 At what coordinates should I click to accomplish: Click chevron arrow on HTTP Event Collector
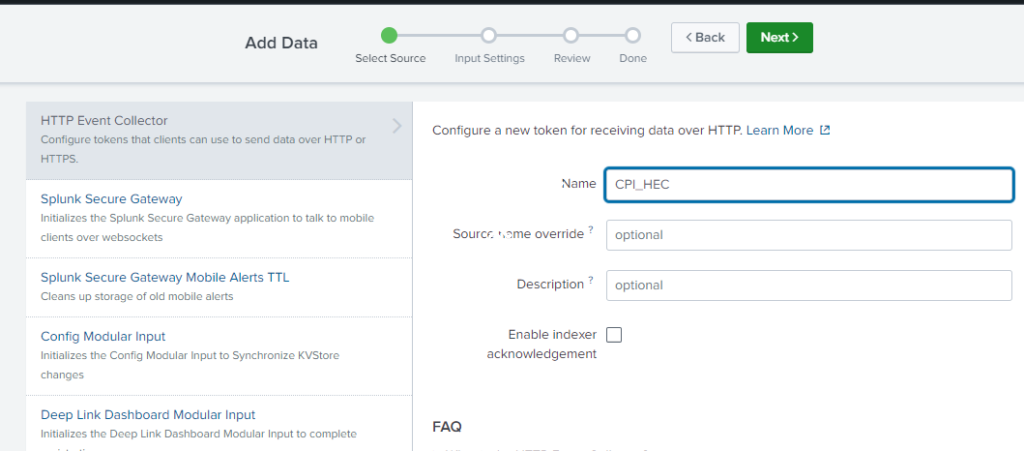coord(397,126)
